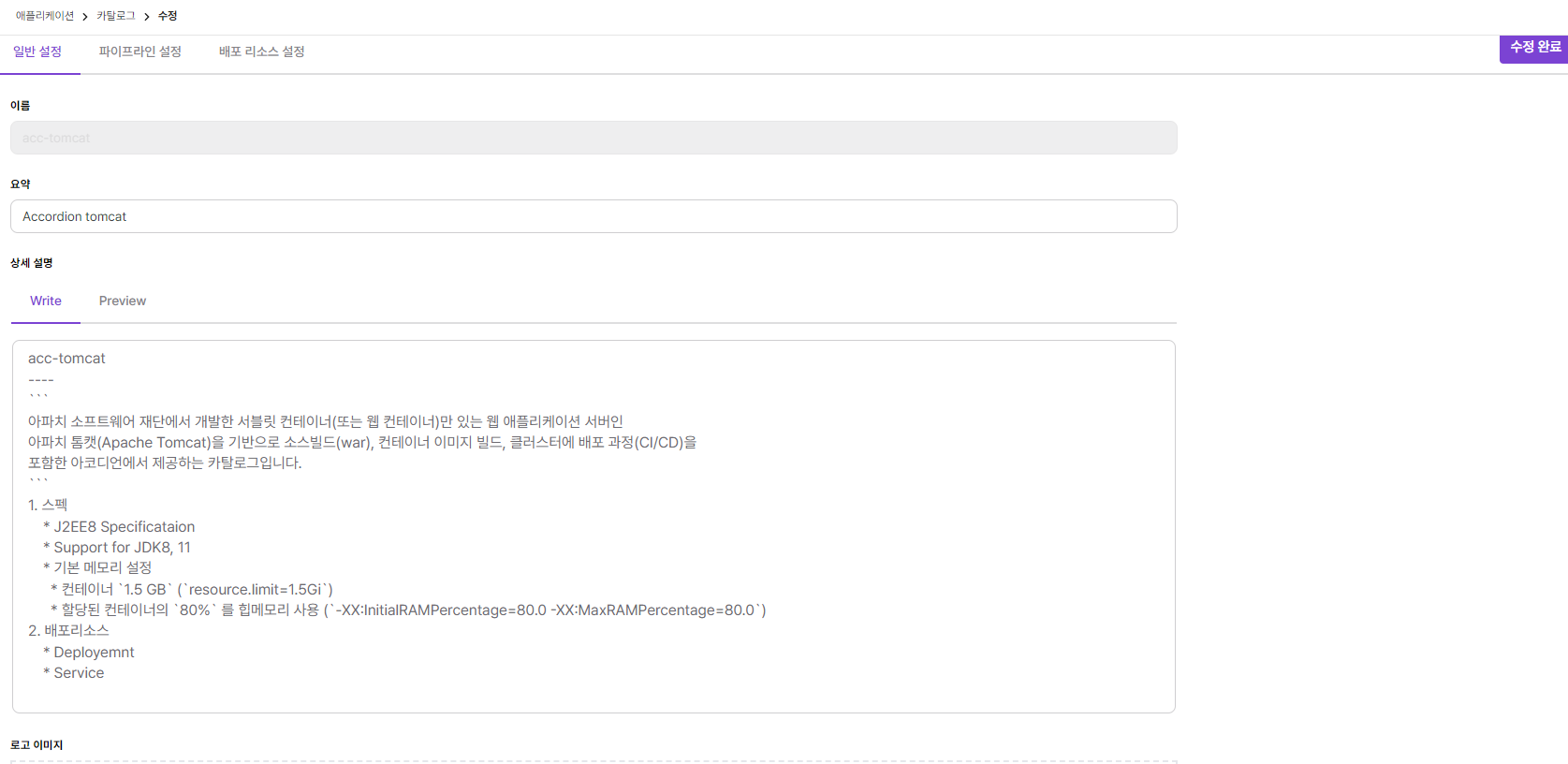
Task: Click inside the 상세 설명 markdown textarea
Action: 593,526
